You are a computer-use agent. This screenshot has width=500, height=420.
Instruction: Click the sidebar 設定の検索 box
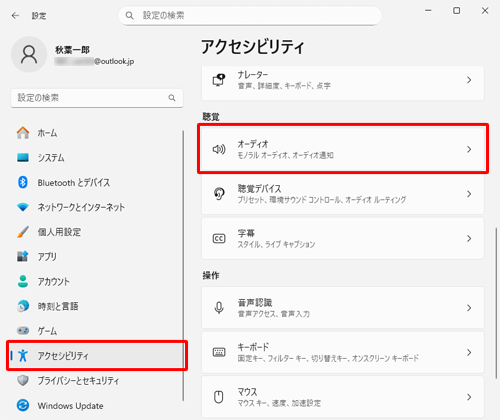tap(97, 98)
